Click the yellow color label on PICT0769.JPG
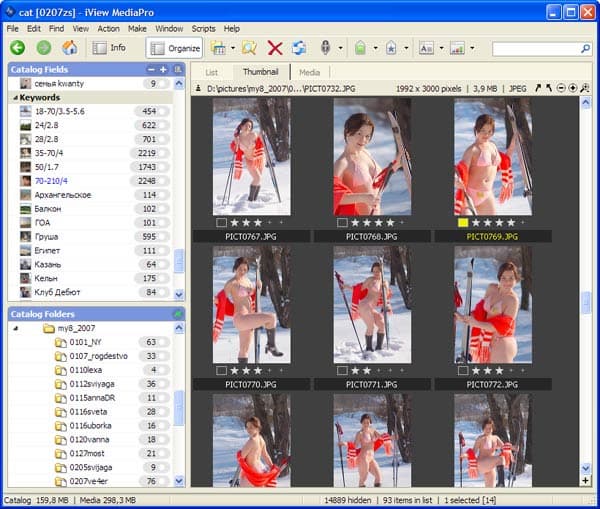Screen dimensions: 600x509 pos(463,223)
